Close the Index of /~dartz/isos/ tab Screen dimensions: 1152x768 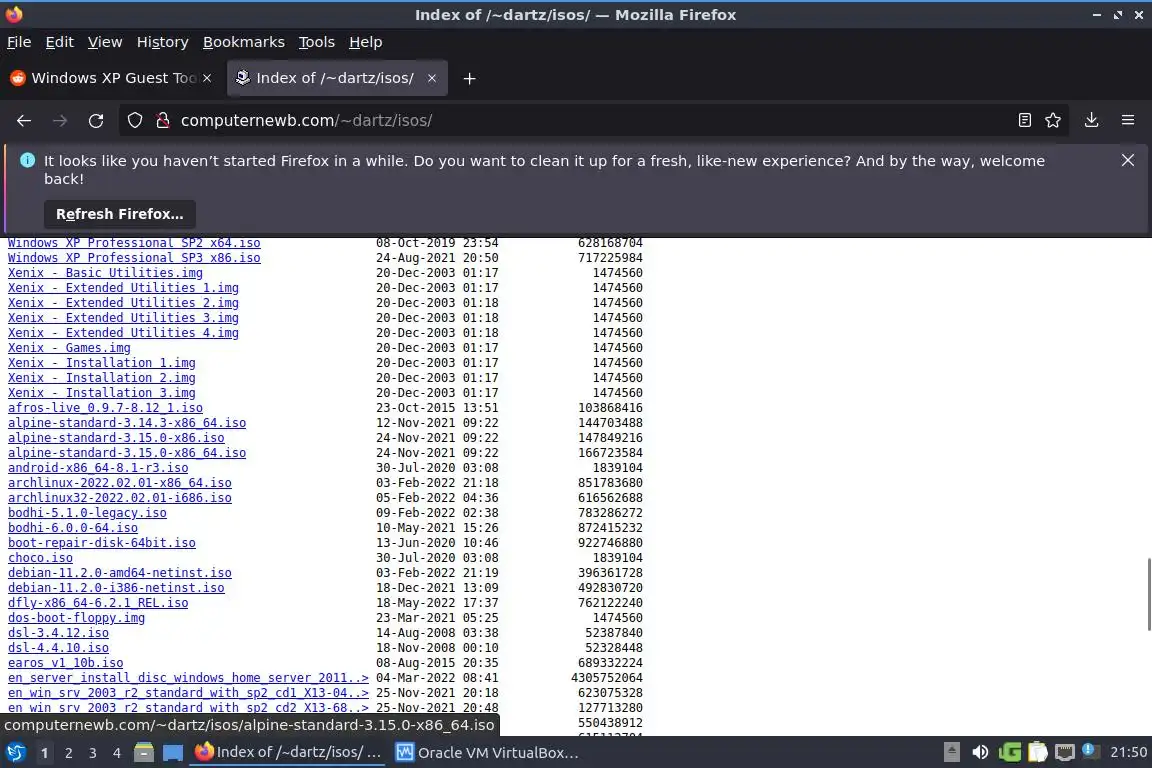click(x=432, y=78)
